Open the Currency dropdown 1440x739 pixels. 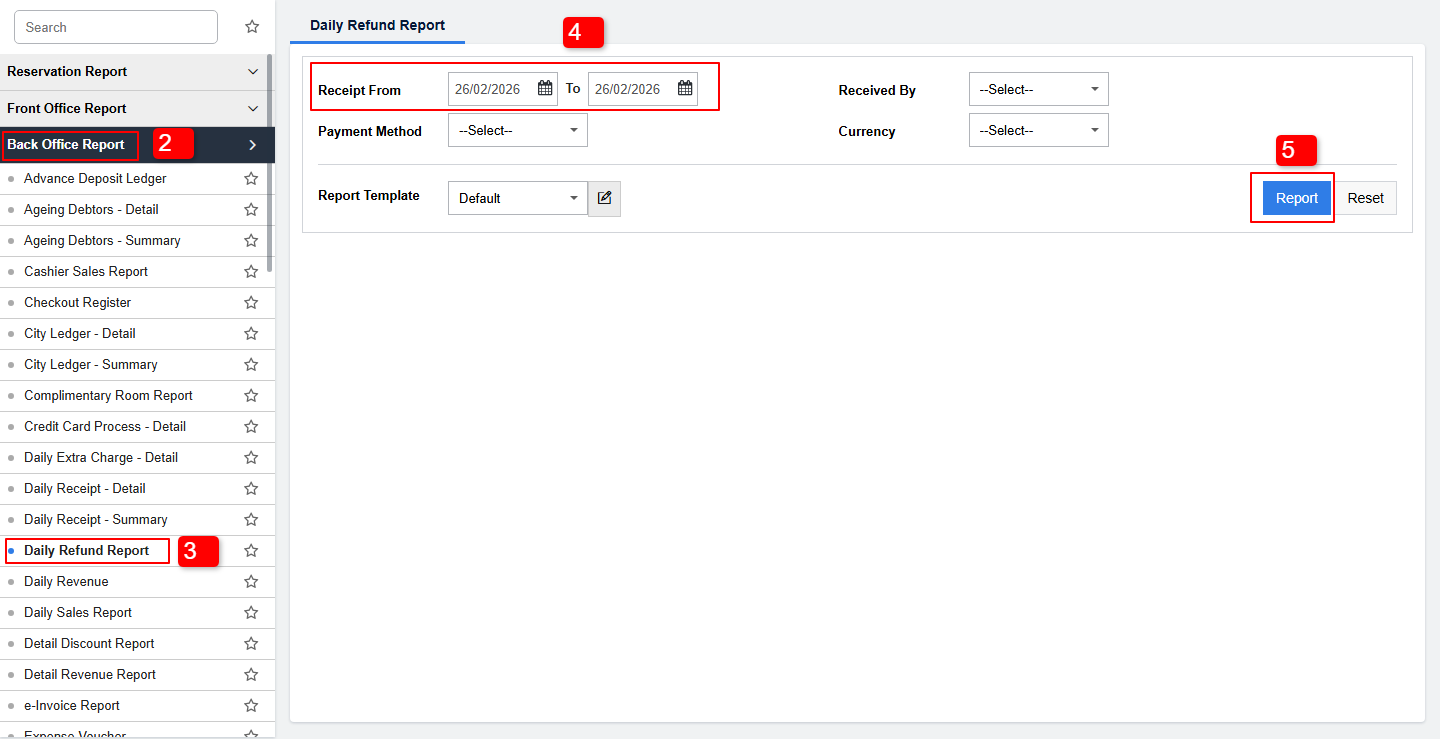1039,130
